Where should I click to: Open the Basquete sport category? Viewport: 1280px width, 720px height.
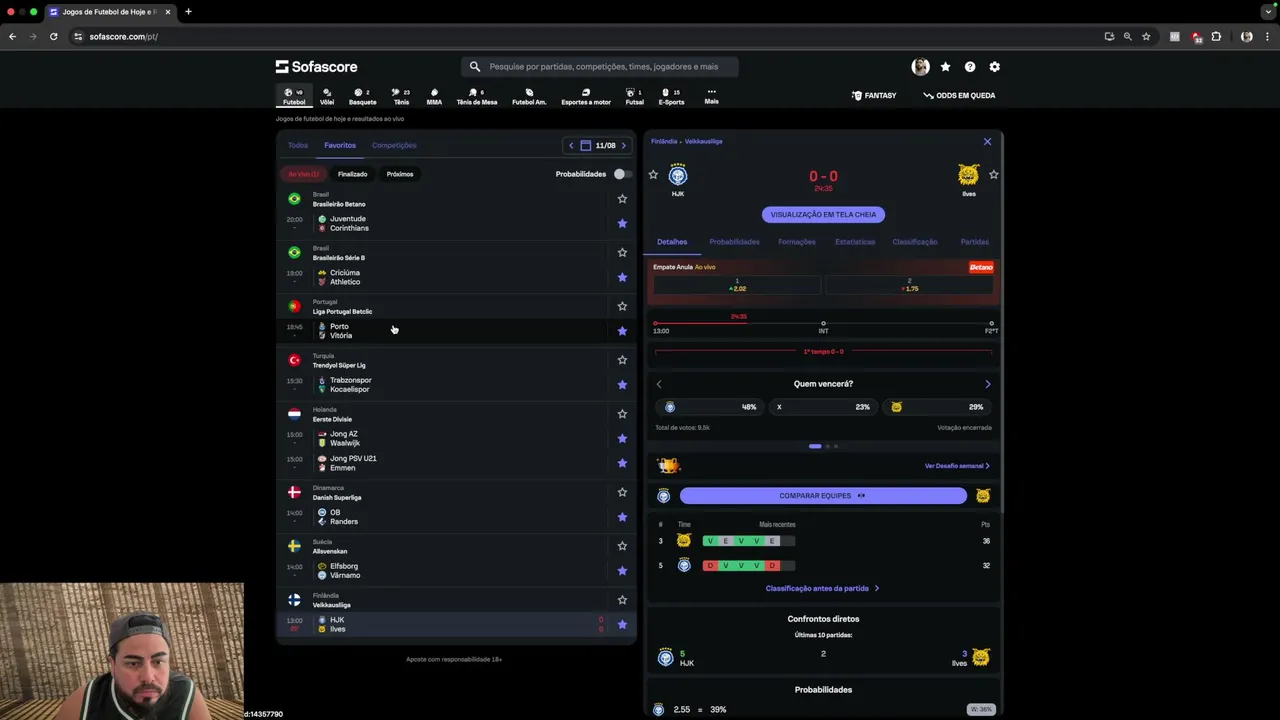pyautogui.click(x=363, y=96)
